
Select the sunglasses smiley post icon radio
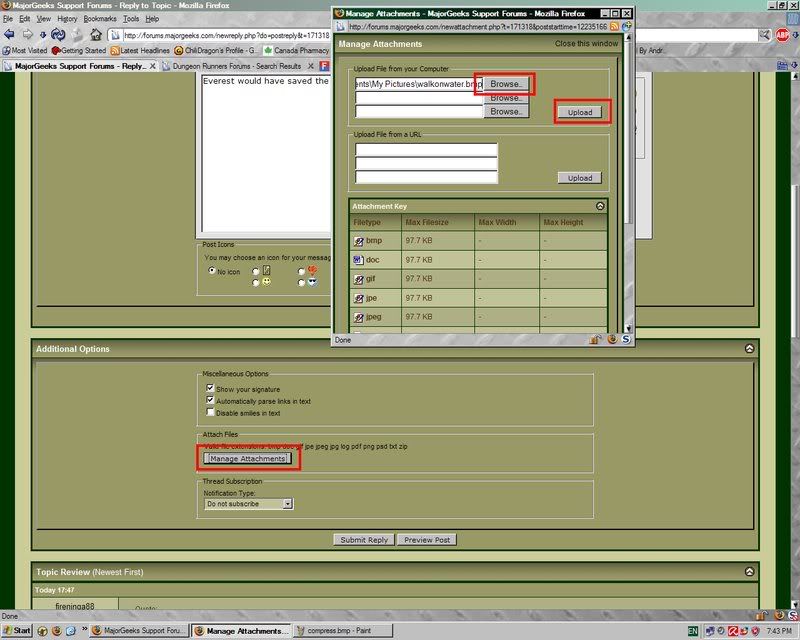pos(301,282)
